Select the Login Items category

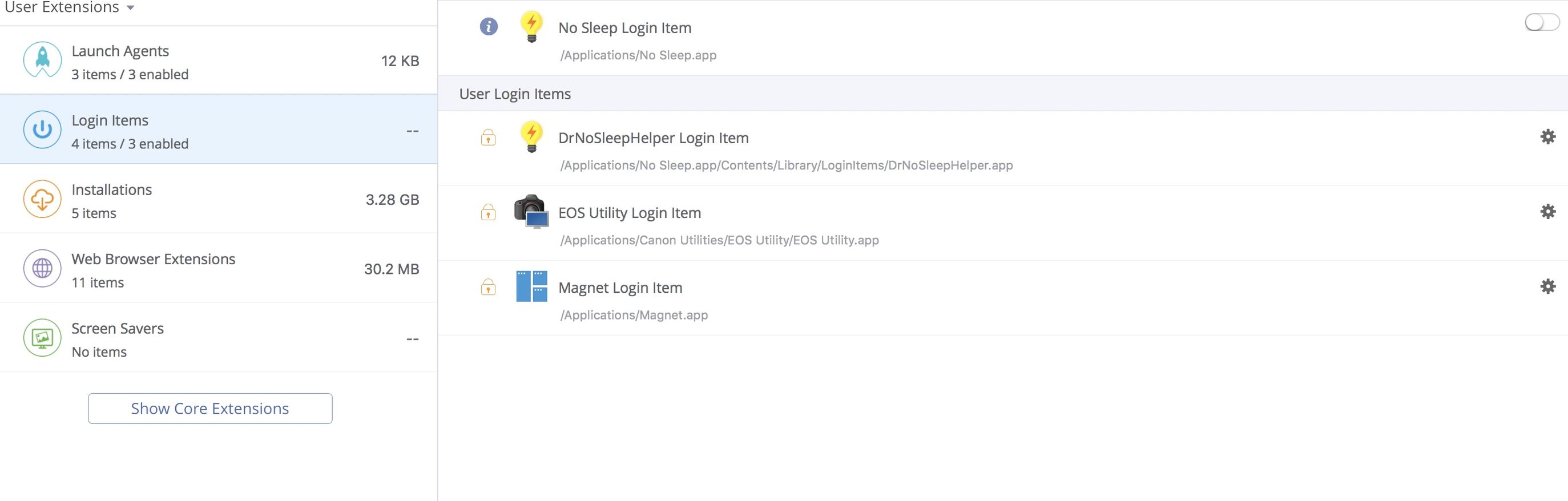(219, 129)
